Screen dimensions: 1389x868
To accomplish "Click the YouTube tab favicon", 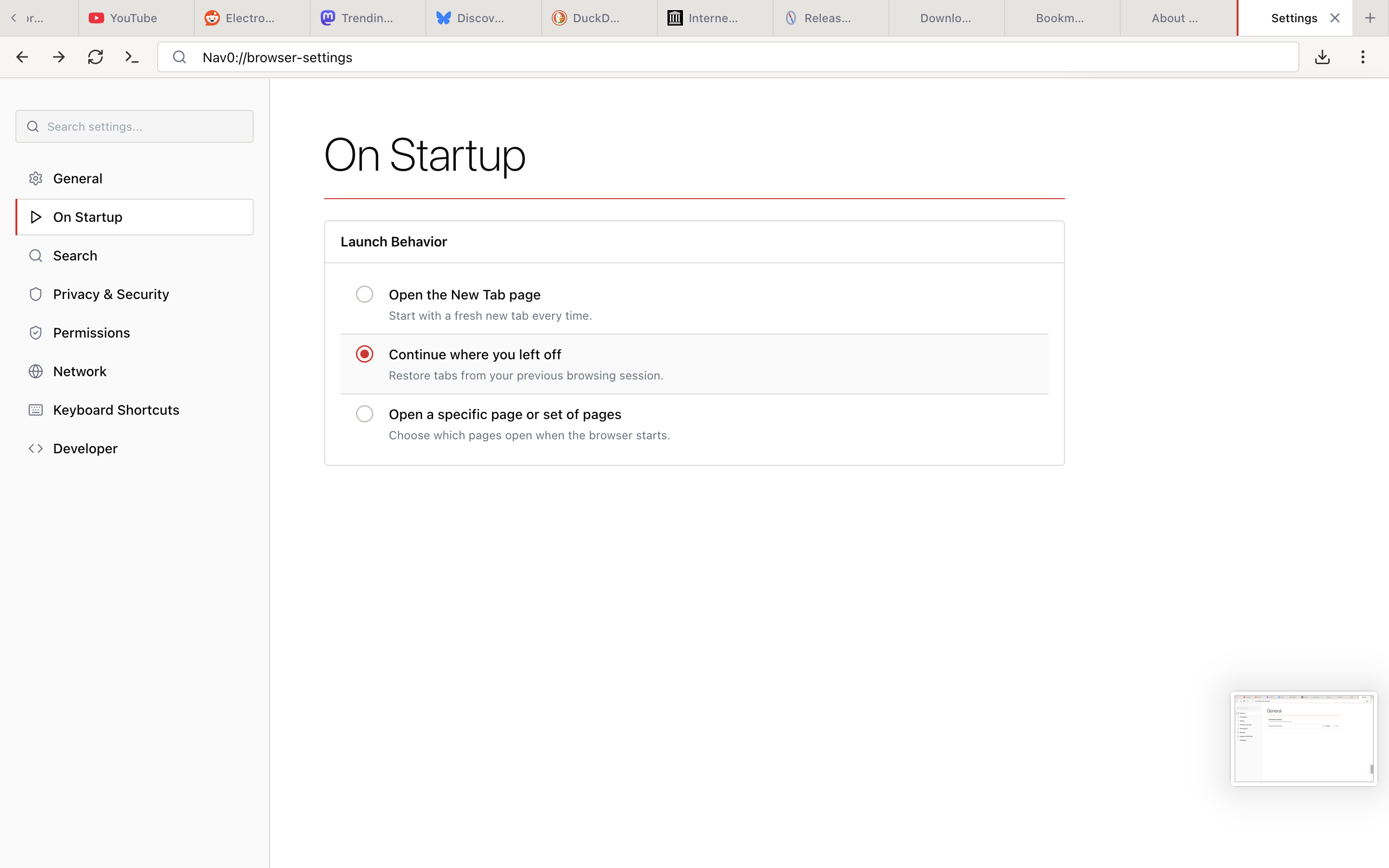I will point(96,18).
